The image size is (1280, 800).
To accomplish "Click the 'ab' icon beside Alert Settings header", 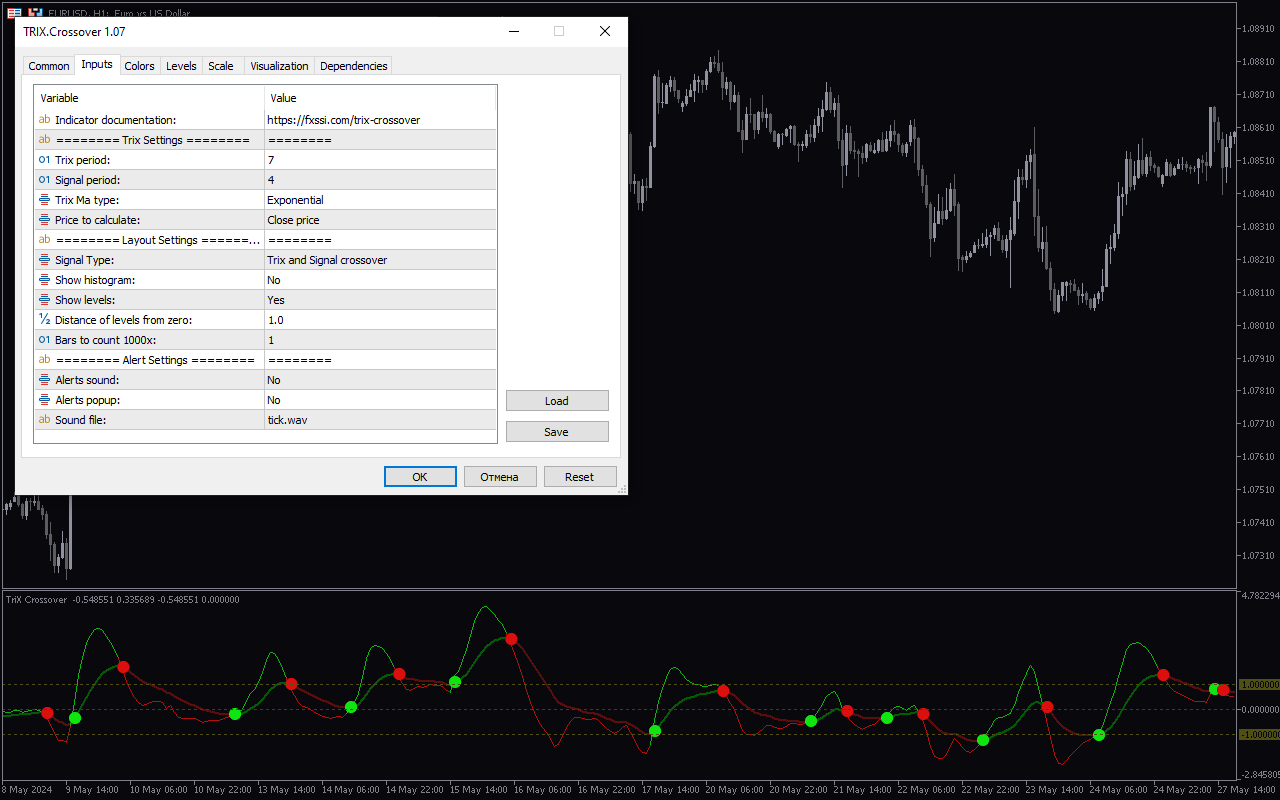I will click(44, 360).
